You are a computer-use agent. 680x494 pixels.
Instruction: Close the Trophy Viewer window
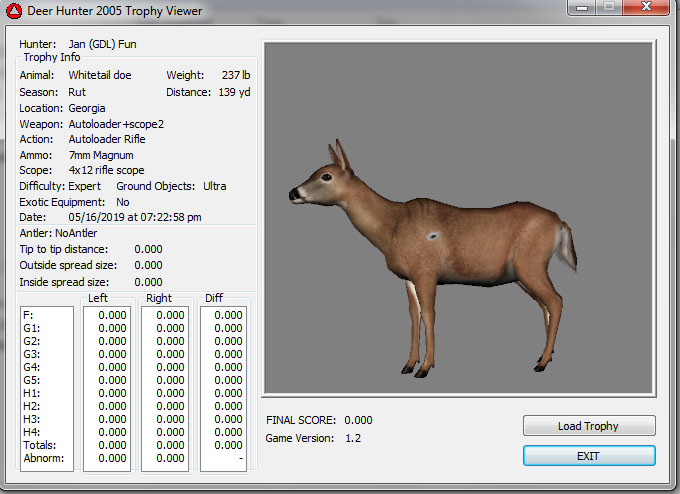pyautogui.click(x=645, y=8)
